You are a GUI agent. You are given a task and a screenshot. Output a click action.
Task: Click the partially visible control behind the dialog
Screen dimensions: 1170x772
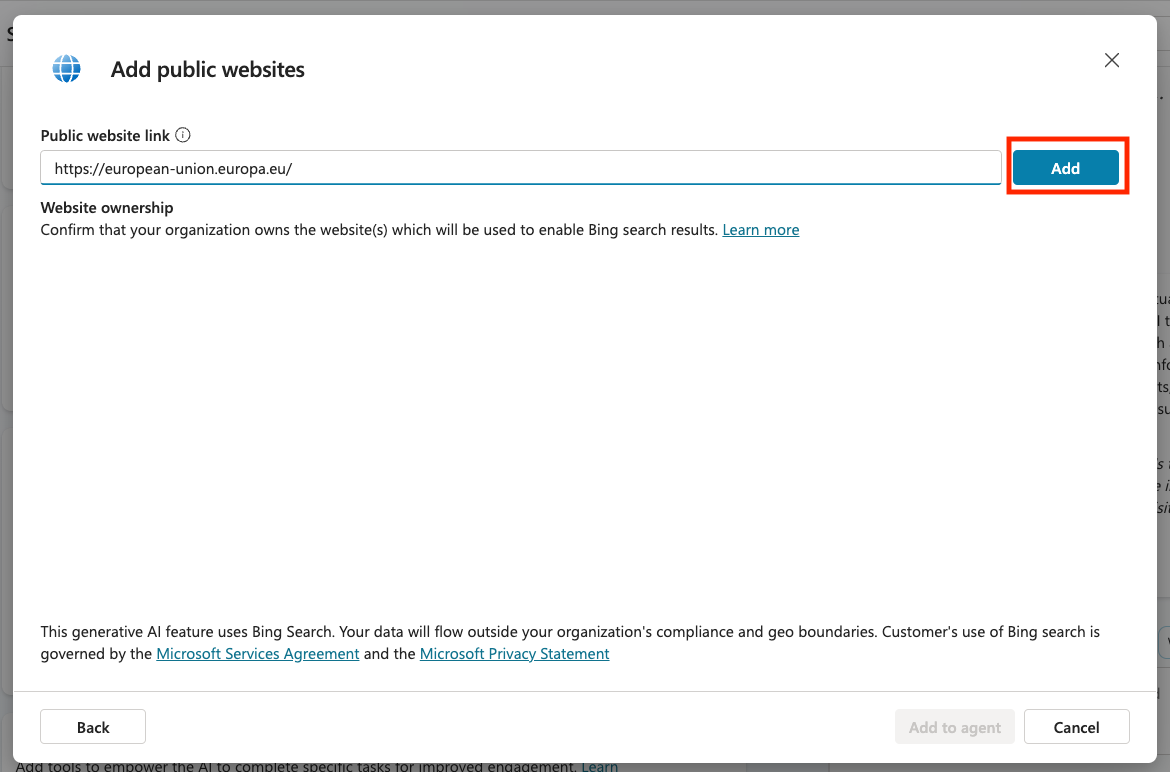click(x=12, y=33)
